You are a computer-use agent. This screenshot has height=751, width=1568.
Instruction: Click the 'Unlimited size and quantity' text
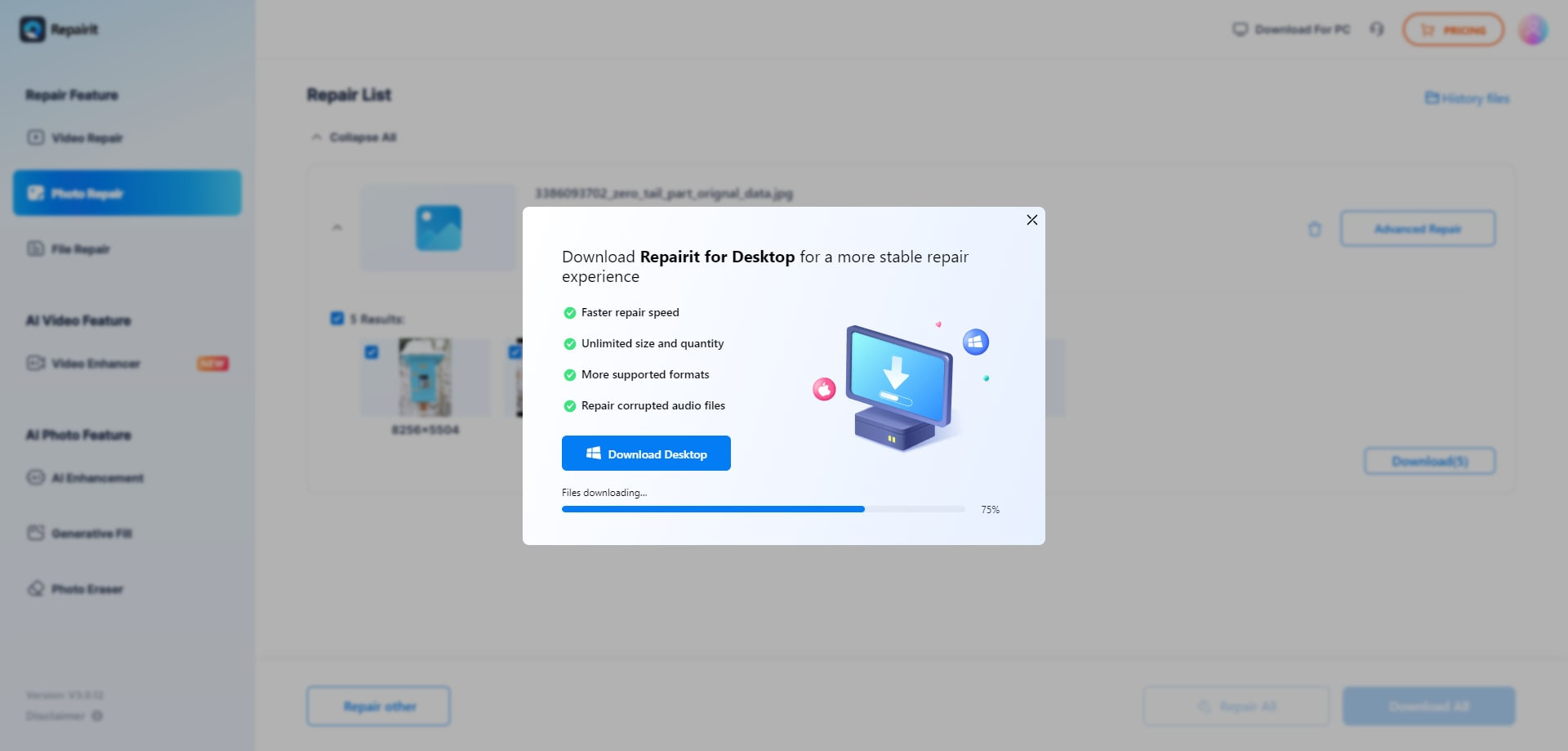(653, 343)
